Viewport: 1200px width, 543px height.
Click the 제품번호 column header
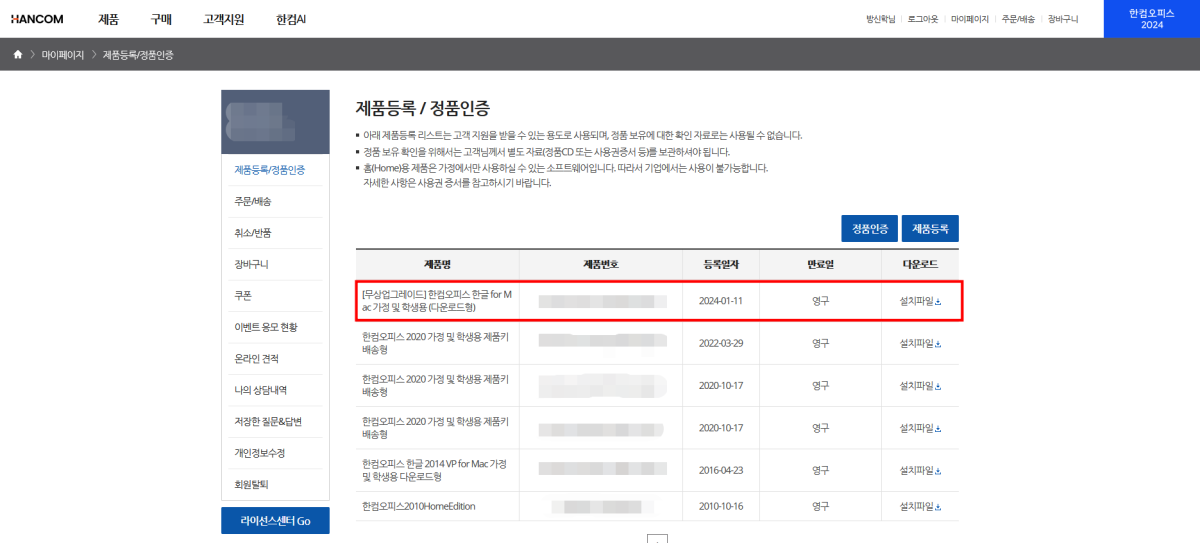[600, 264]
